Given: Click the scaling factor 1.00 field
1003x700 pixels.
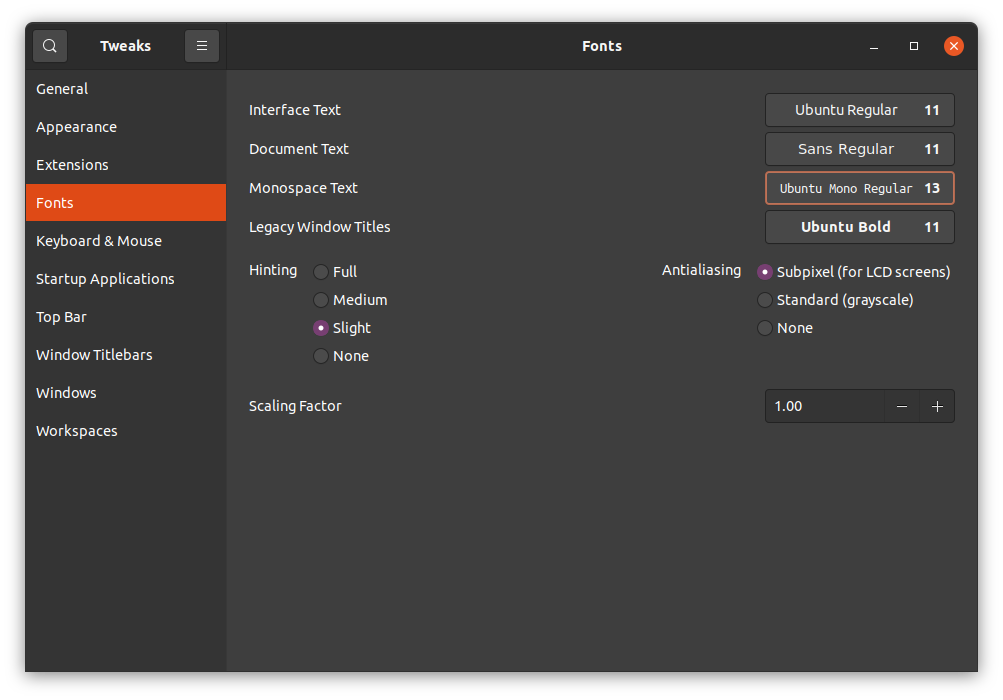Looking at the screenshot, I should point(825,406).
